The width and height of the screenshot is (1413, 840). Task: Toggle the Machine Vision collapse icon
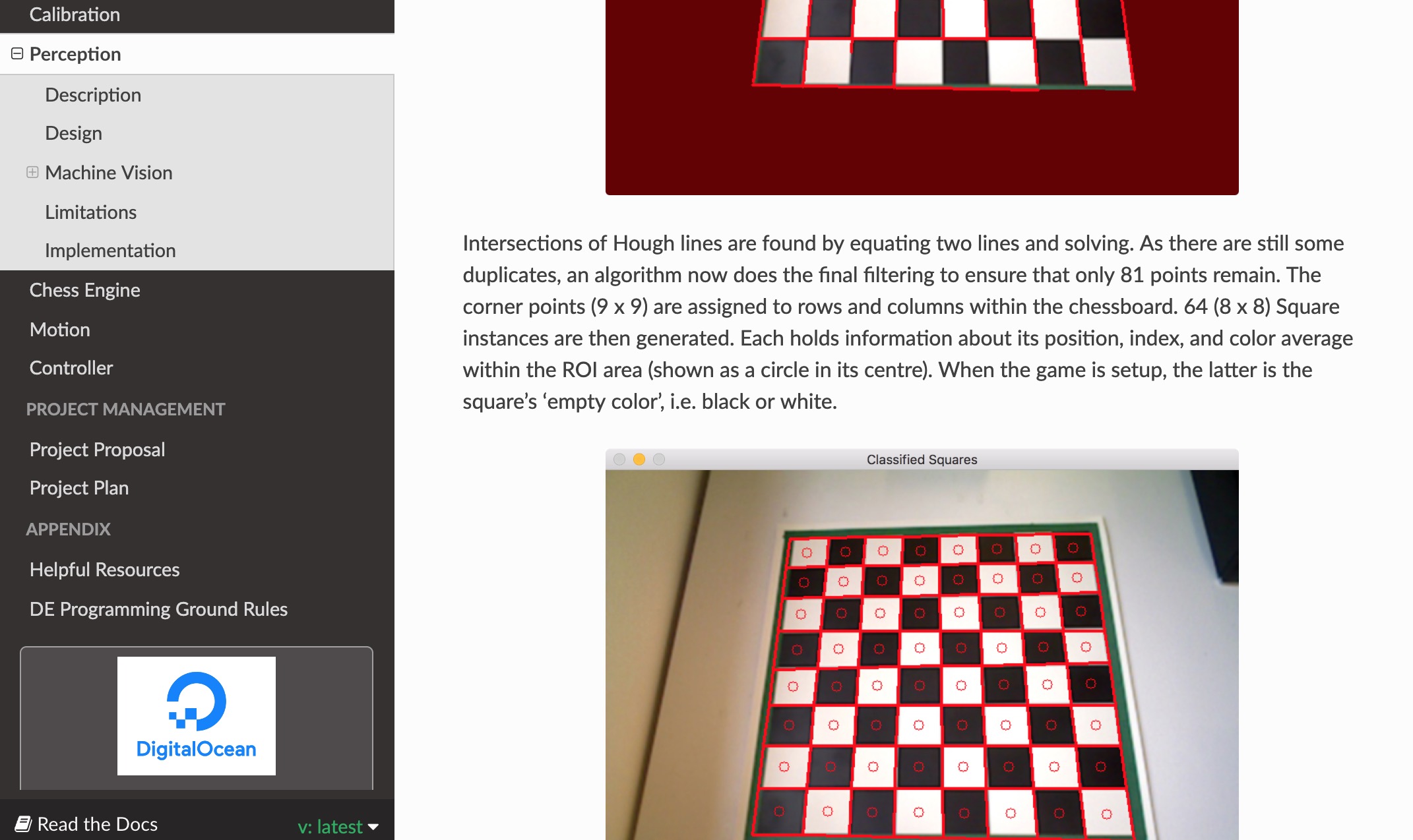click(31, 172)
